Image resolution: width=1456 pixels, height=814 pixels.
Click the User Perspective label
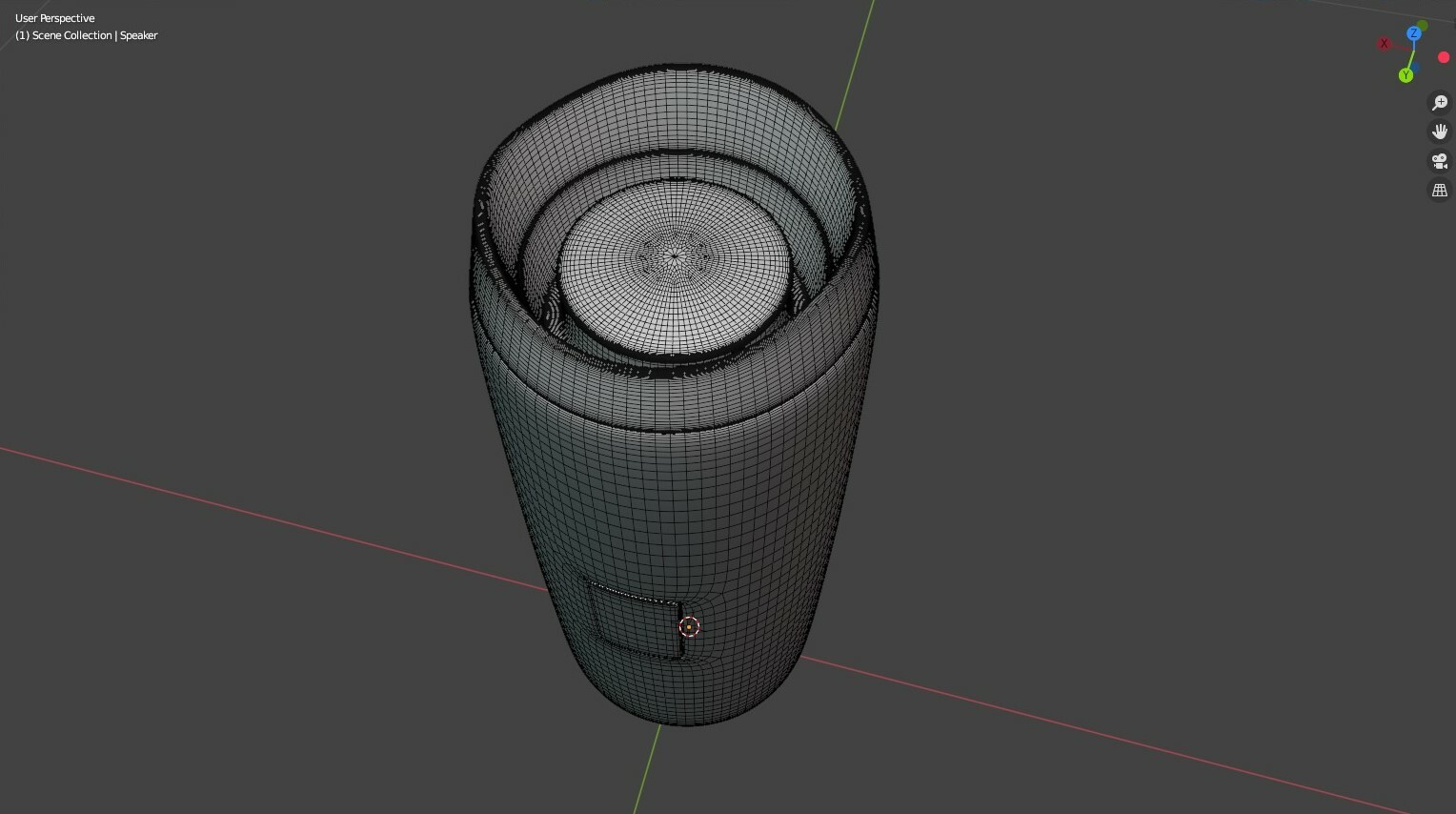54,18
